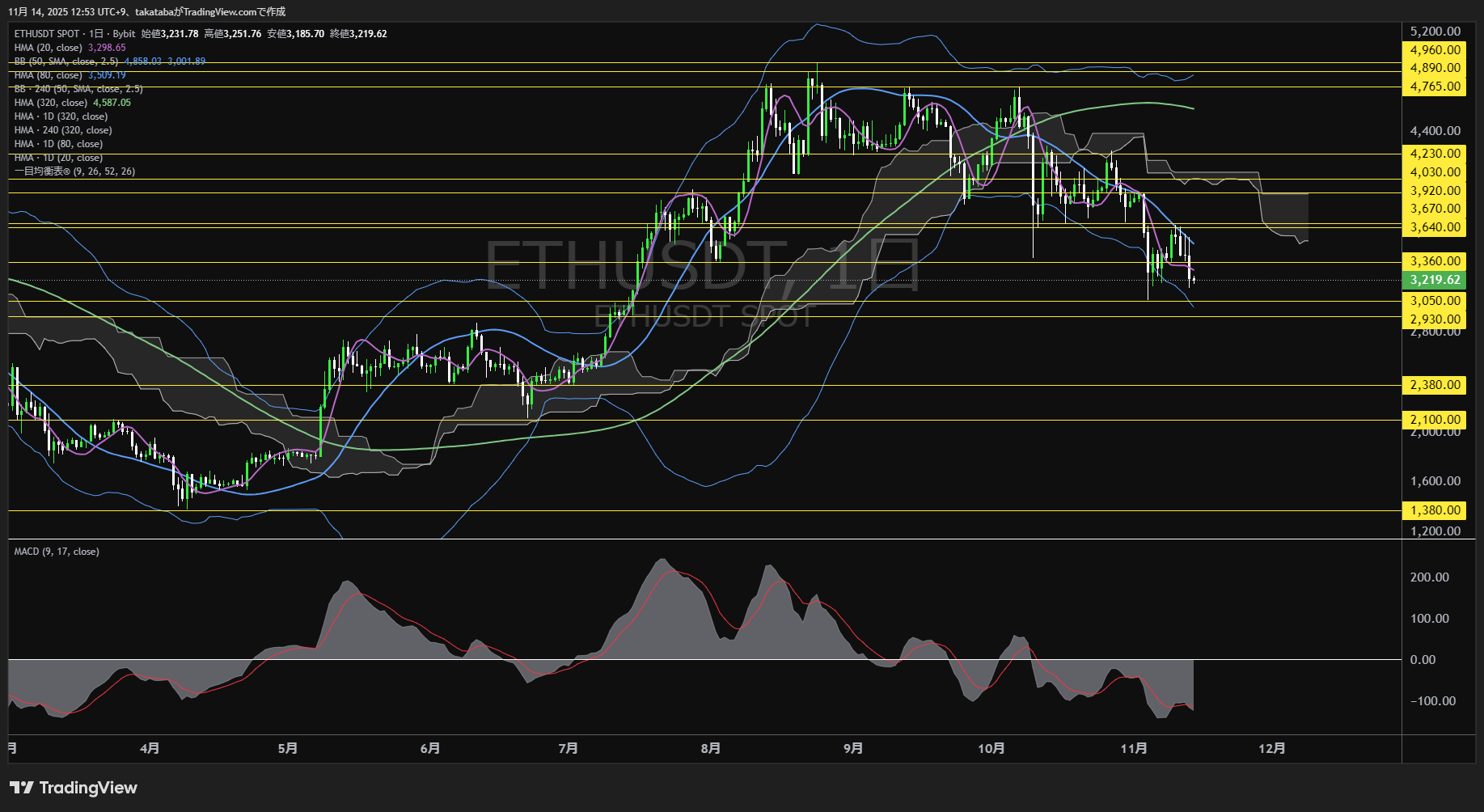This screenshot has height=812, width=1484.
Task: Select the 11月 time axis marker
Action: pyautogui.click(x=1134, y=748)
